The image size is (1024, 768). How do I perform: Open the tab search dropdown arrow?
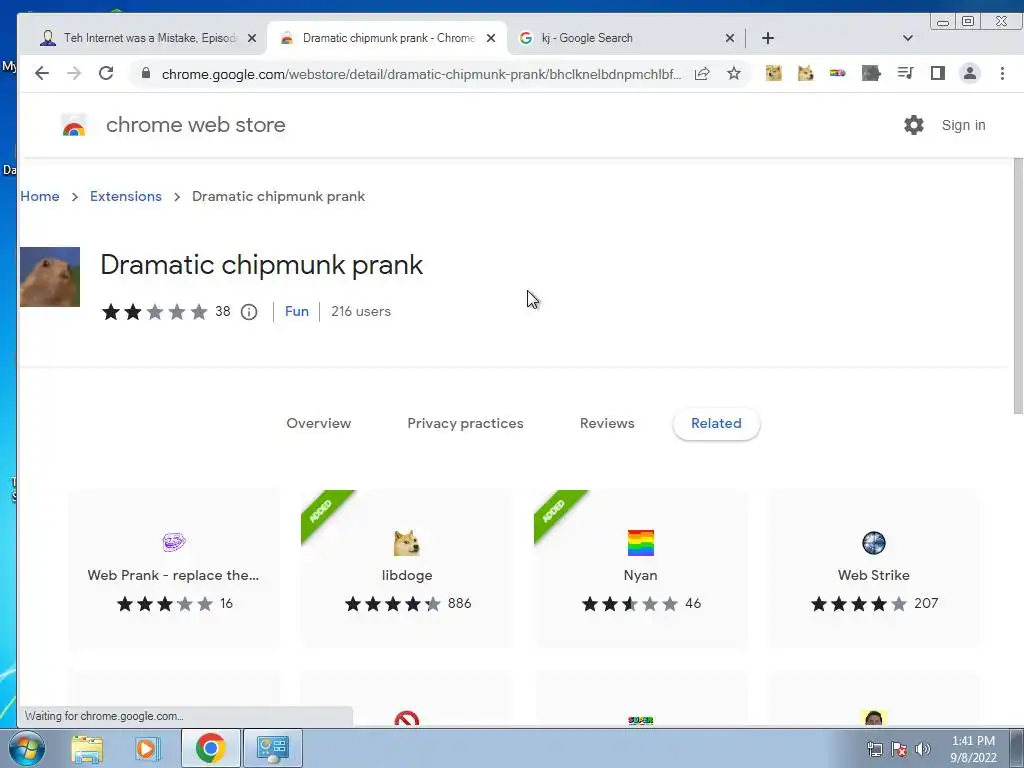(x=908, y=38)
